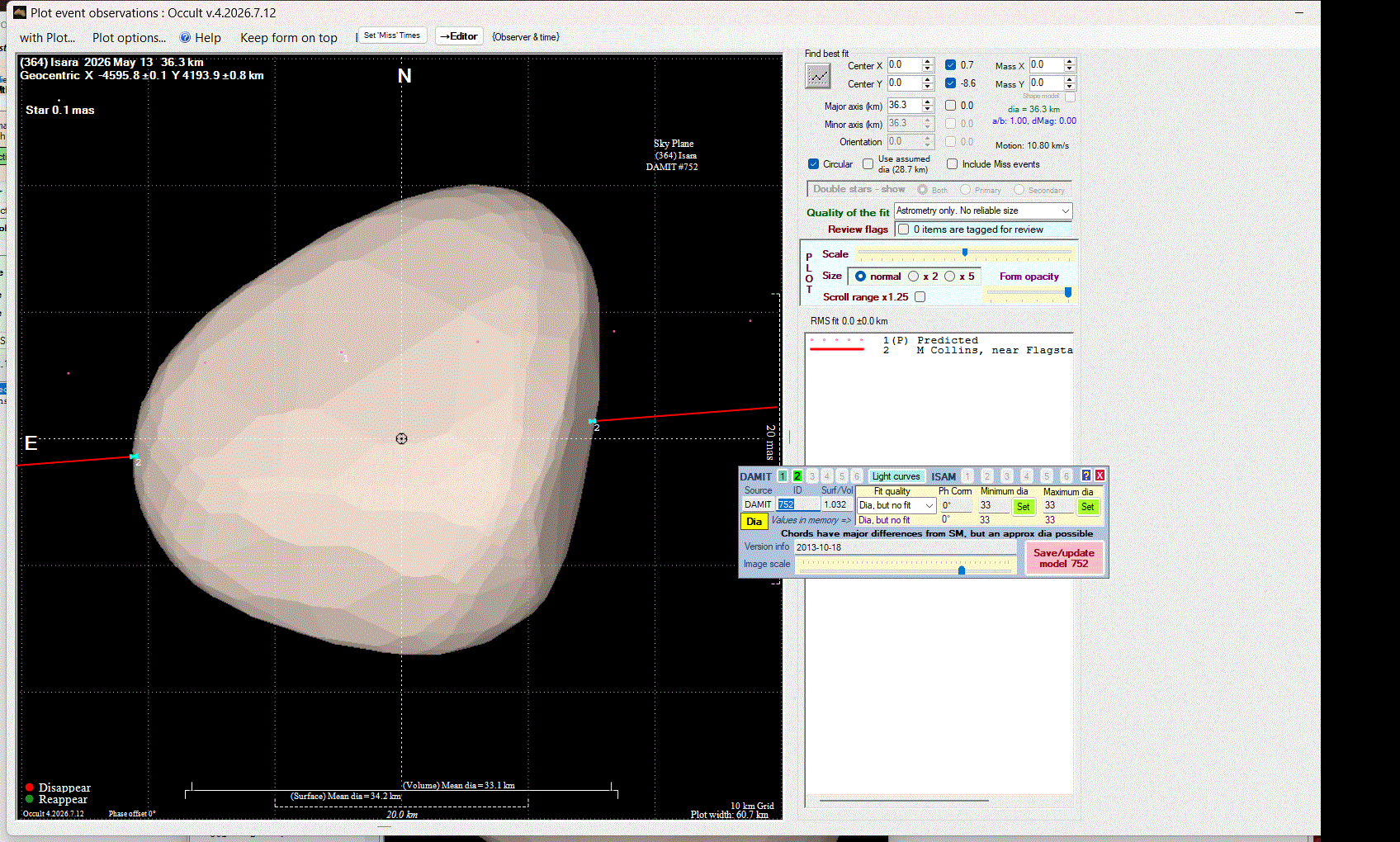Toggle the Circular checkbox
This screenshot has width=1400, height=842.
coord(814,164)
